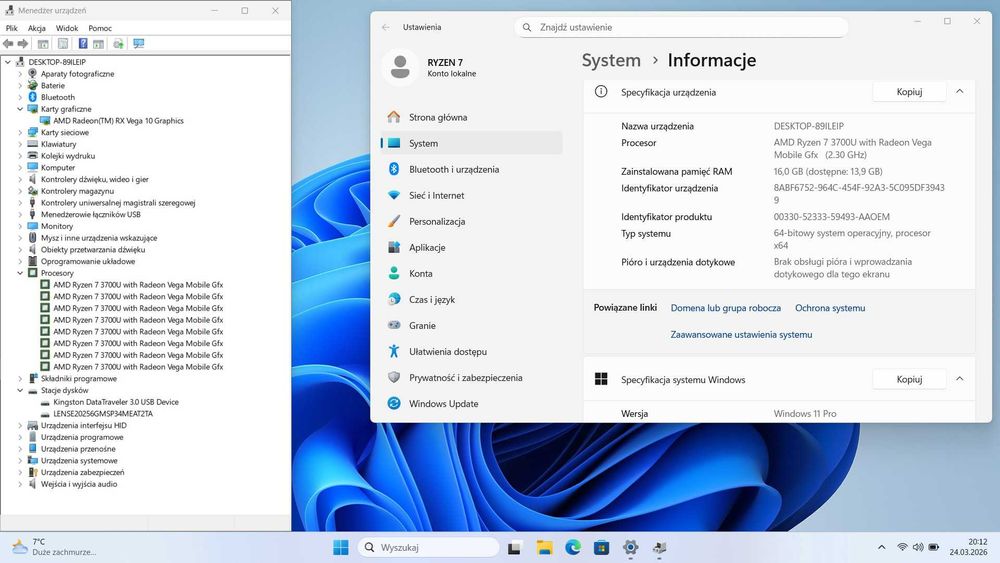Open the Pomoc menu
The width and height of the screenshot is (1000, 563).
pyautogui.click(x=100, y=28)
